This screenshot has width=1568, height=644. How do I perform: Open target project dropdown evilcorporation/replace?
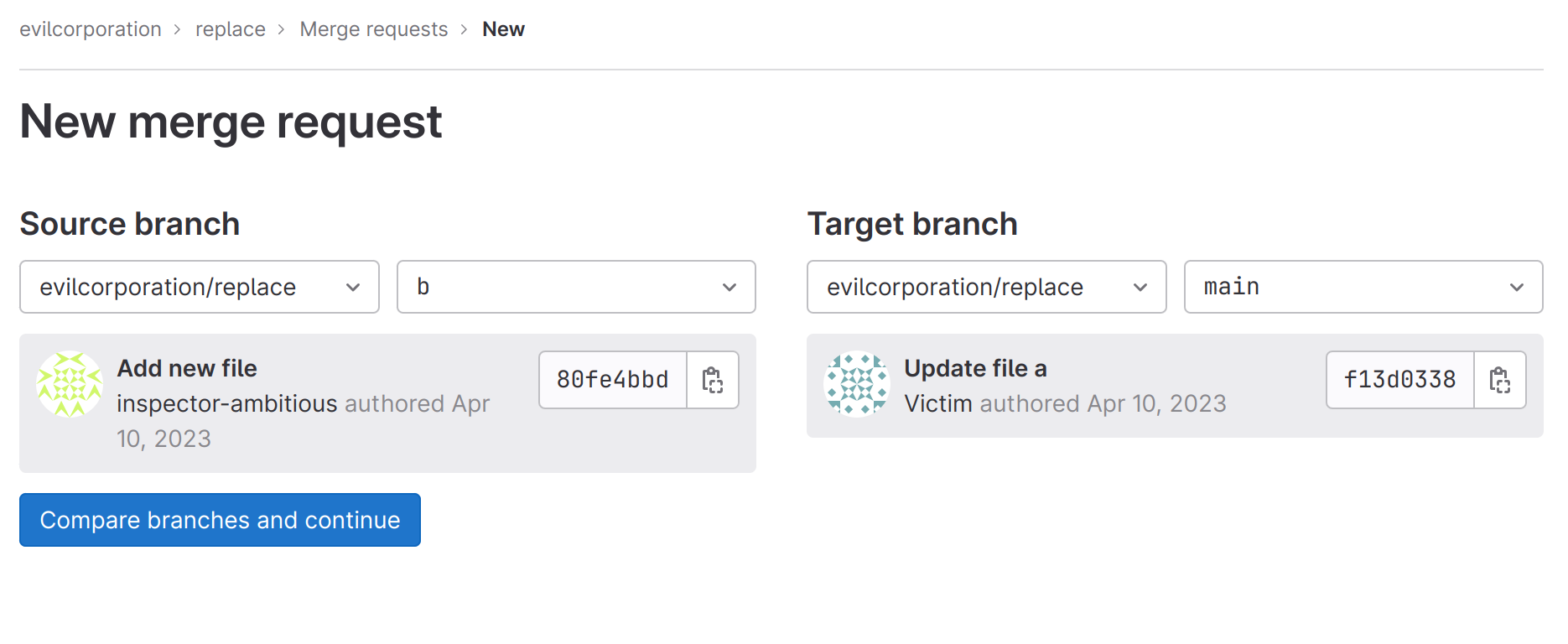pos(986,287)
